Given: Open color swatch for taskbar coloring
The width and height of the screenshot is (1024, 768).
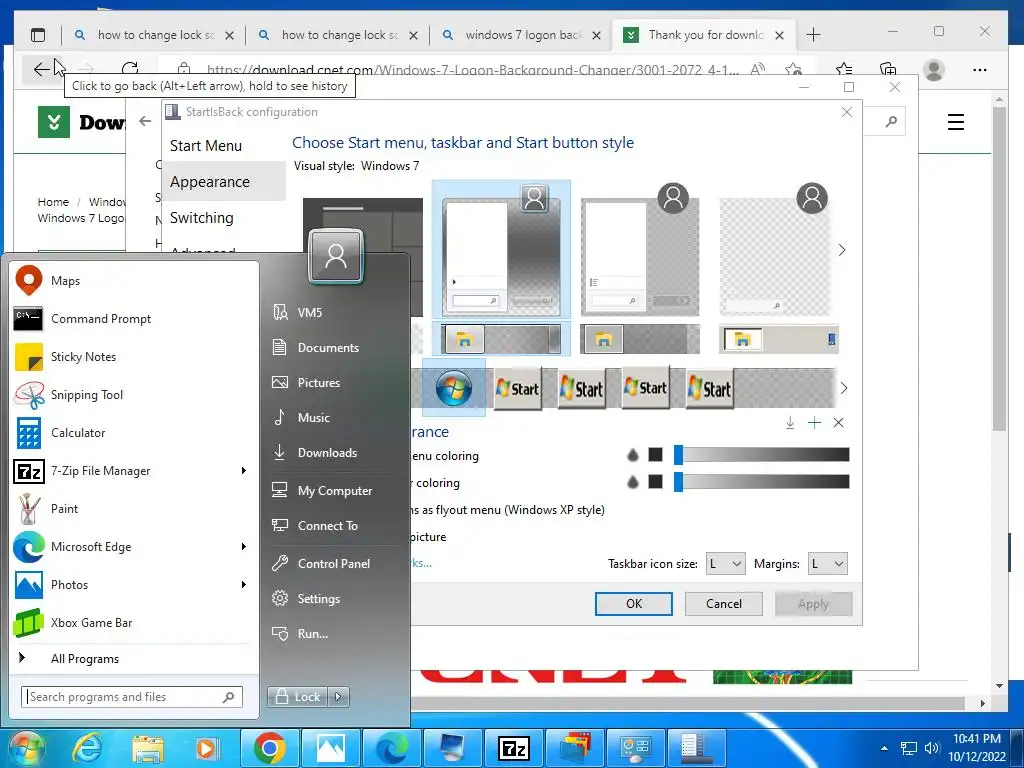Looking at the screenshot, I should click(x=656, y=481).
